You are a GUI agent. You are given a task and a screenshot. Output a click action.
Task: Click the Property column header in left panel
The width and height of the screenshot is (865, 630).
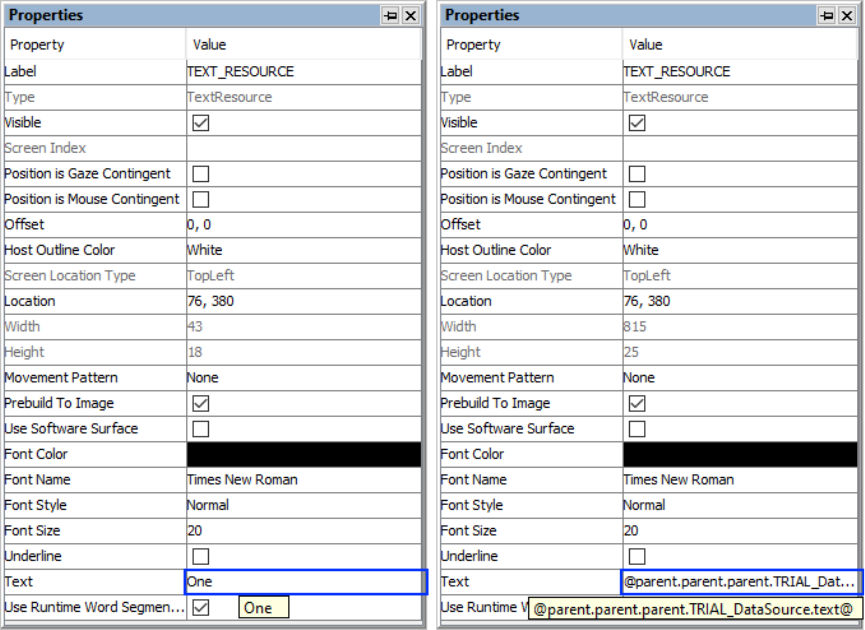click(95, 45)
